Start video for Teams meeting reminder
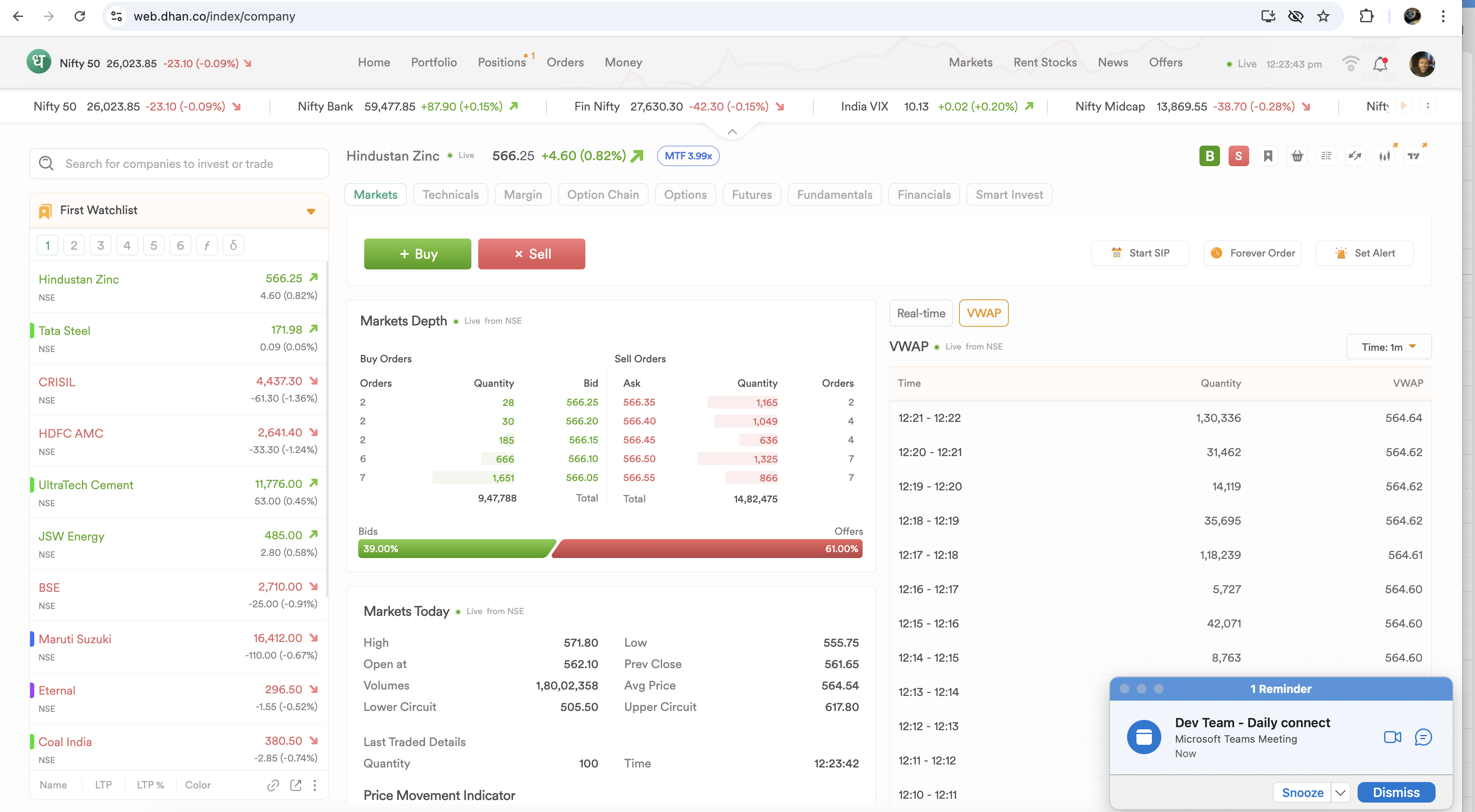The image size is (1475, 812). tap(1392, 737)
